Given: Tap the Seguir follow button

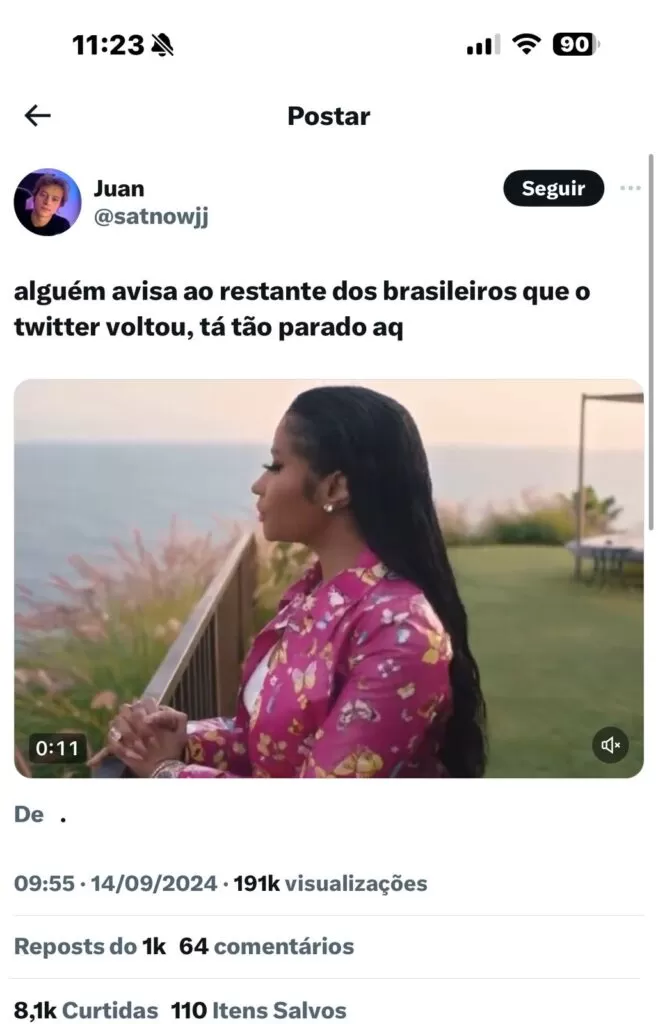Looking at the screenshot, I should [554, 188].
